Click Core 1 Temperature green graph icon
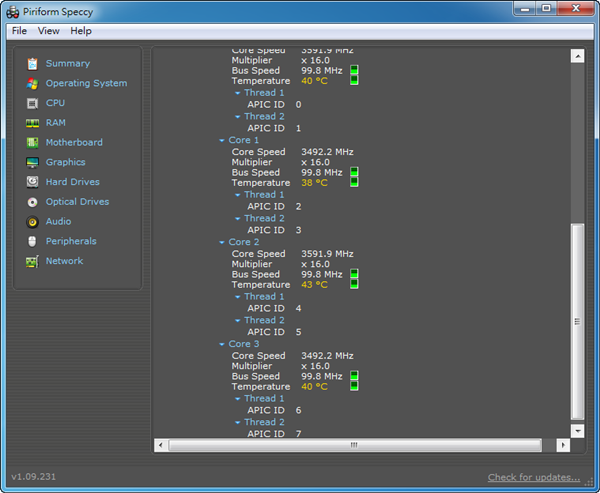 coord(354,182)
